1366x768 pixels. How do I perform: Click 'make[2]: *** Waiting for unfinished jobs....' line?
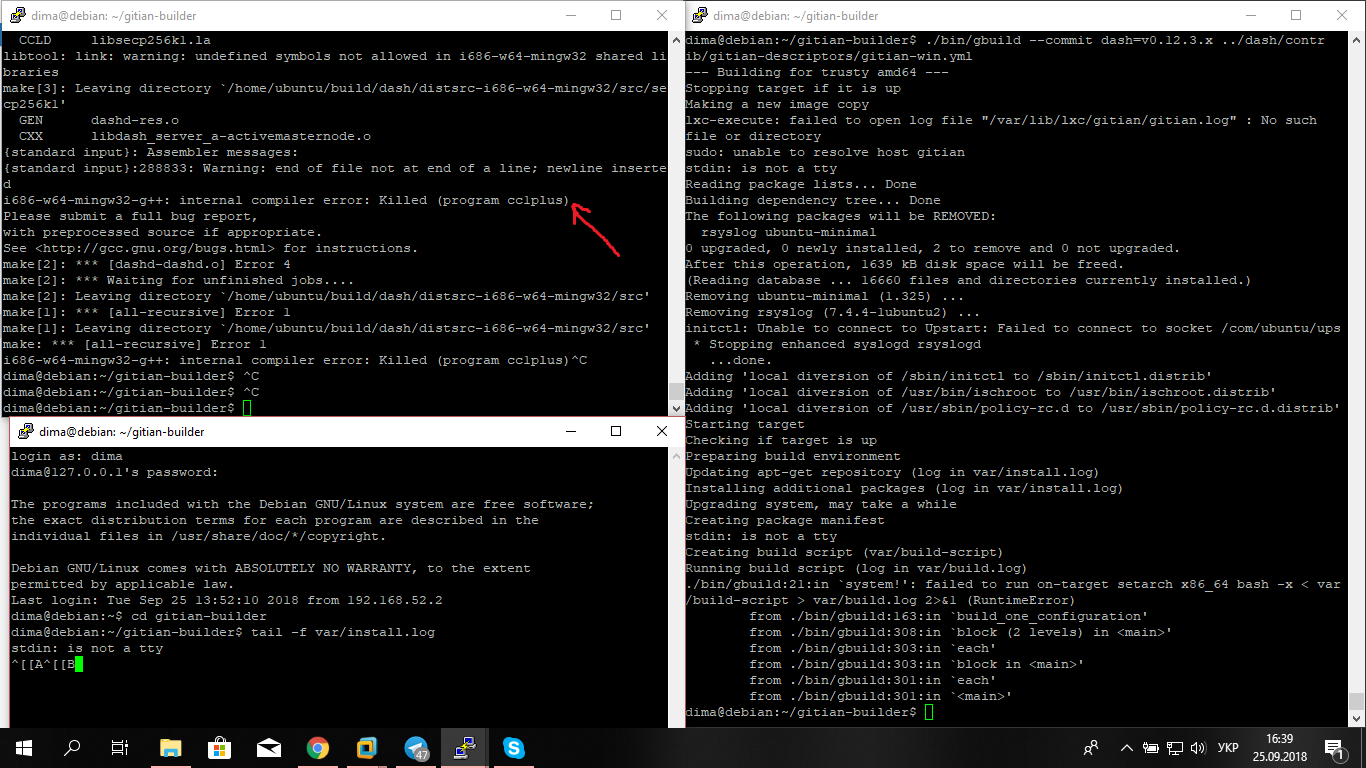179,280
